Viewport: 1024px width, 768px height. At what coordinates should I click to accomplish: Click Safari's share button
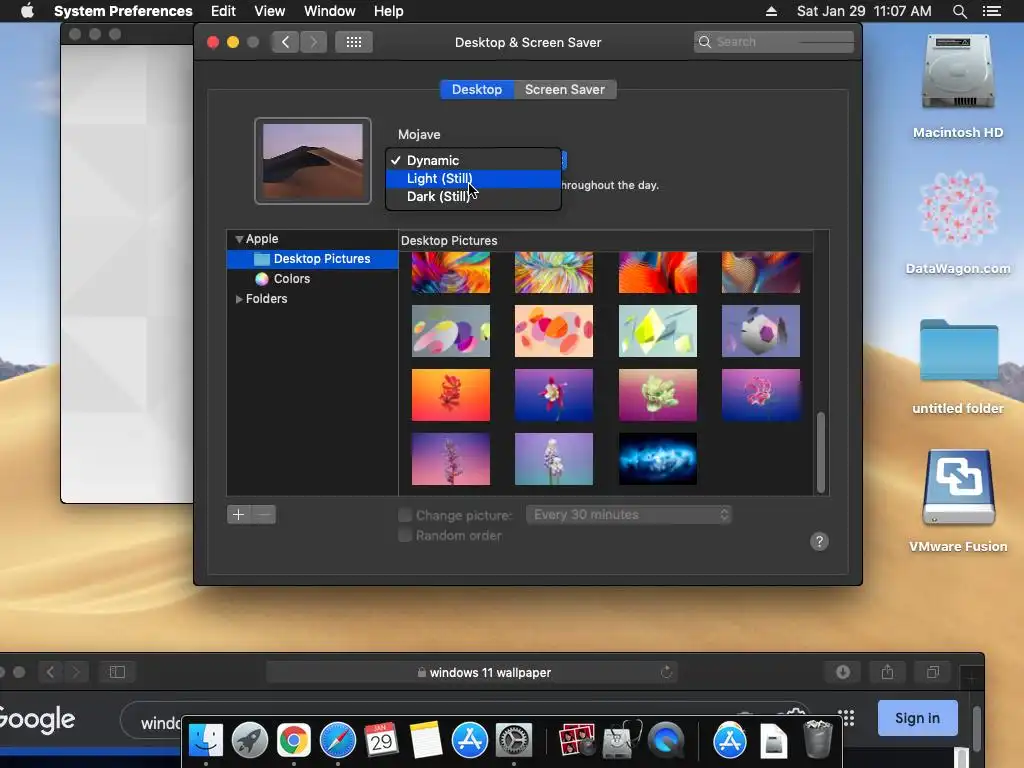[888, 672]
